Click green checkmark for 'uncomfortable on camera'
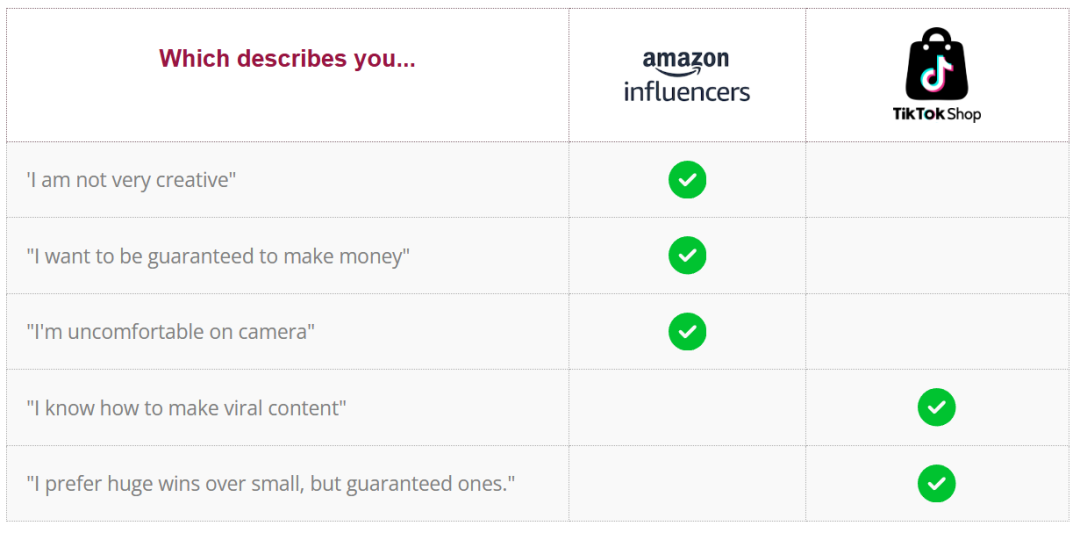Viewport: 1080px width, 533px height. [x=687, y=331]
